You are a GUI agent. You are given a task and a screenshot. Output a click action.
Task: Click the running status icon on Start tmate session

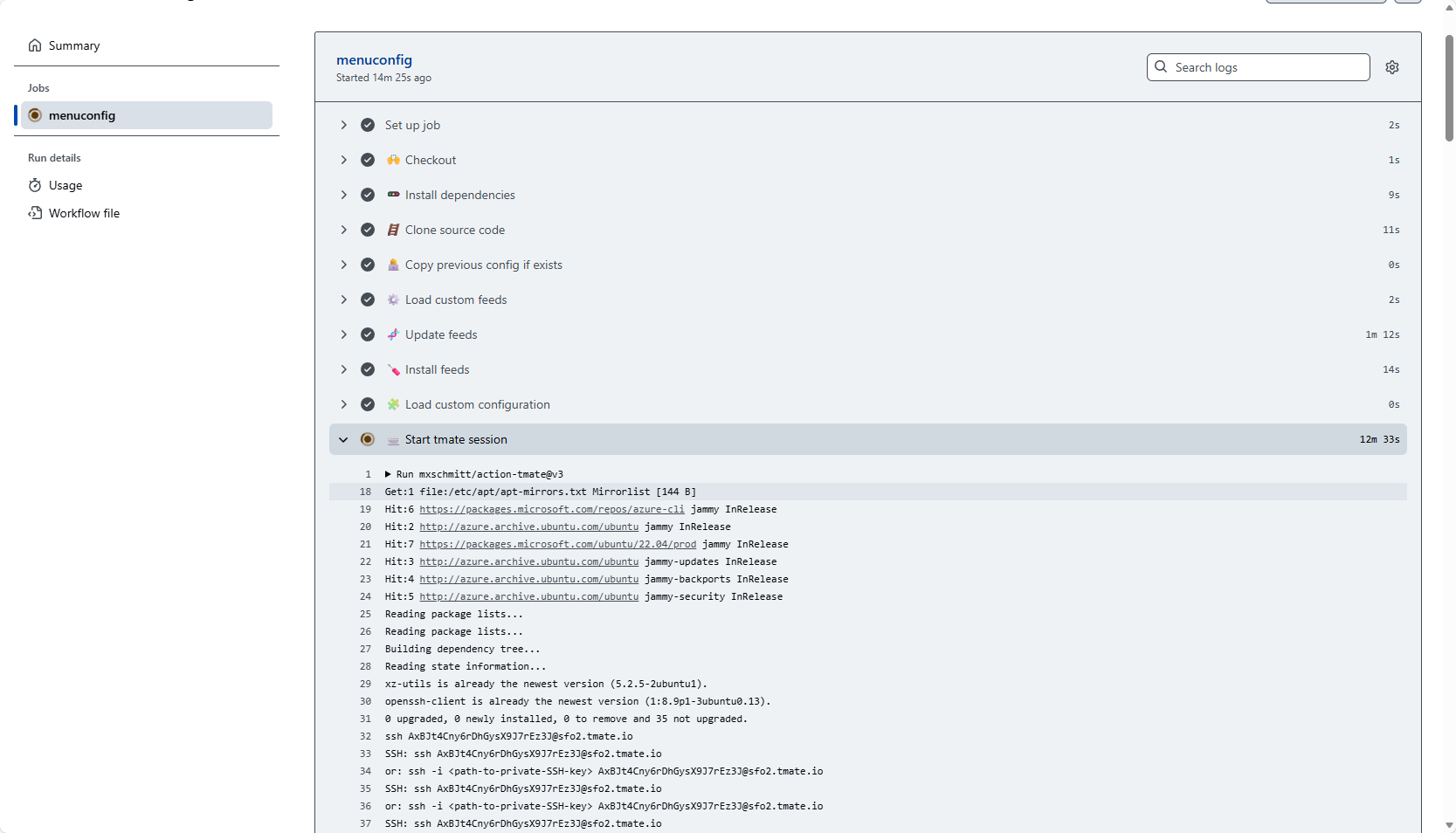click(368, 439)
